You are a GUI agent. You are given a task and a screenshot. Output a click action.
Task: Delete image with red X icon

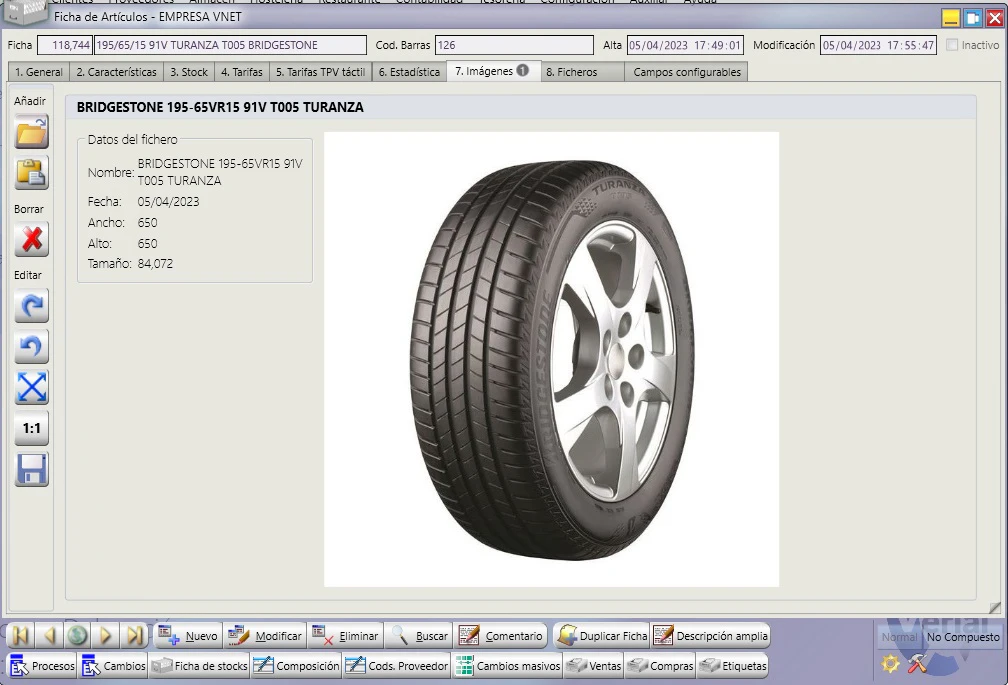pos(32,240)
